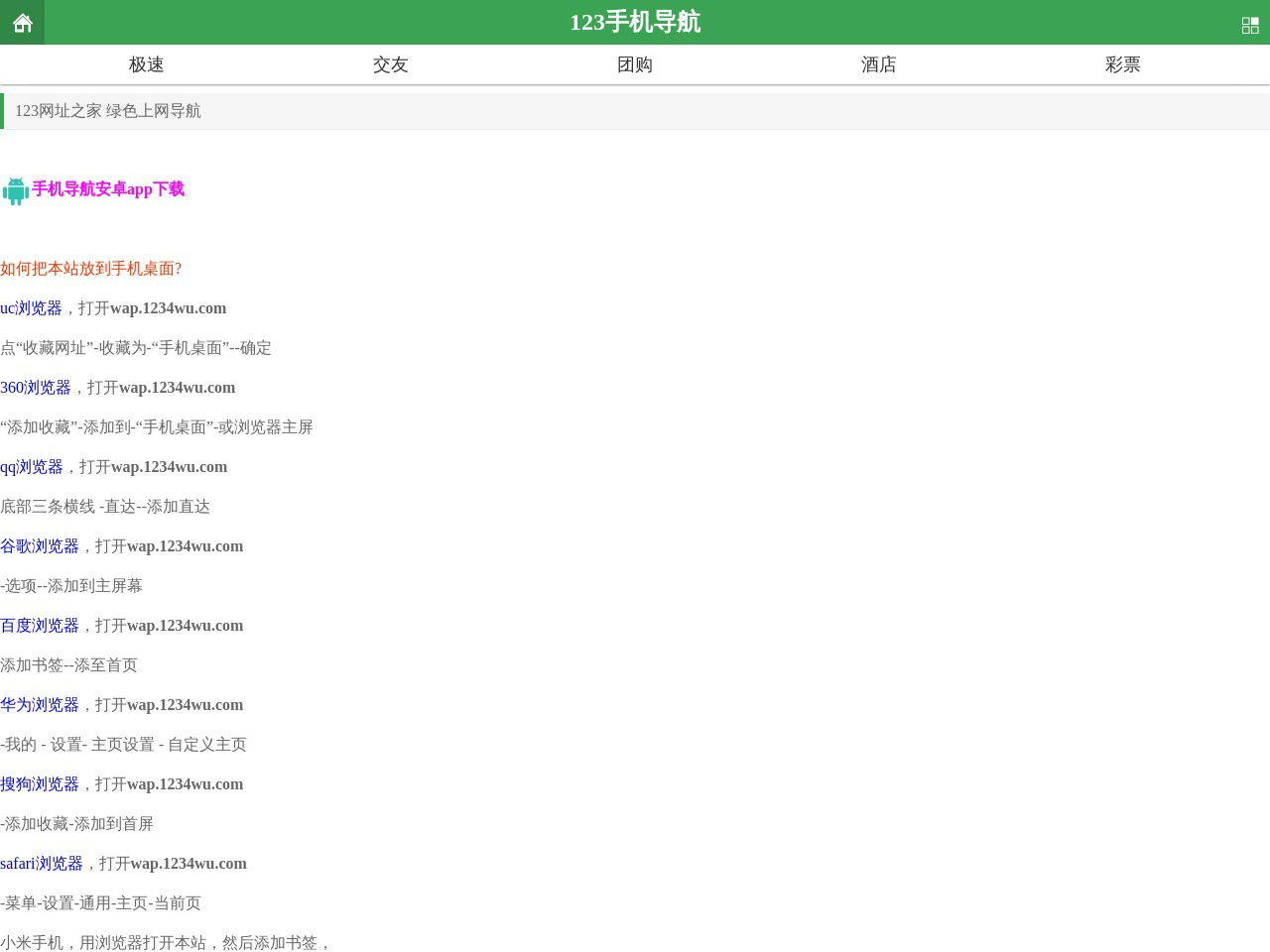Click the text -菜单-设置-通用-主页-当前页
Screen dimensions: 1270x952
(100, 903)
